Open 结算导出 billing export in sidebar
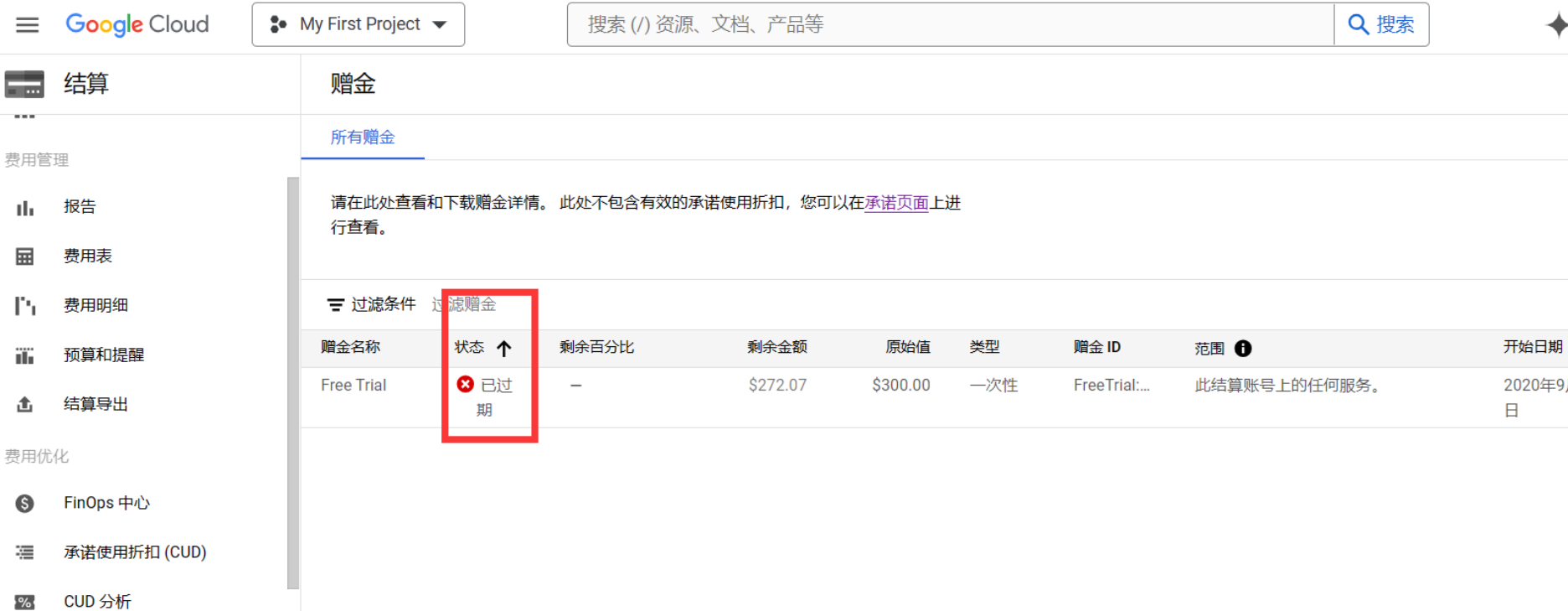 (95, 404)
